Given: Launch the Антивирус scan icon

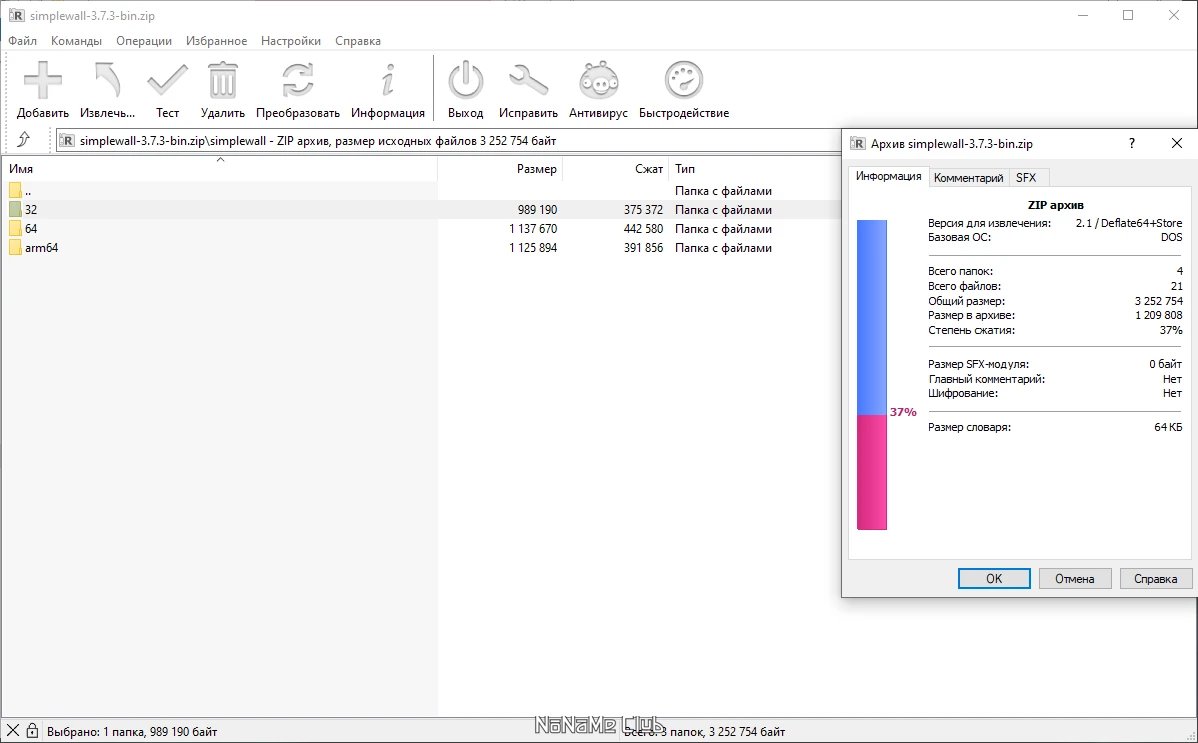Looking at the screenshot, I should click(598, 81).
